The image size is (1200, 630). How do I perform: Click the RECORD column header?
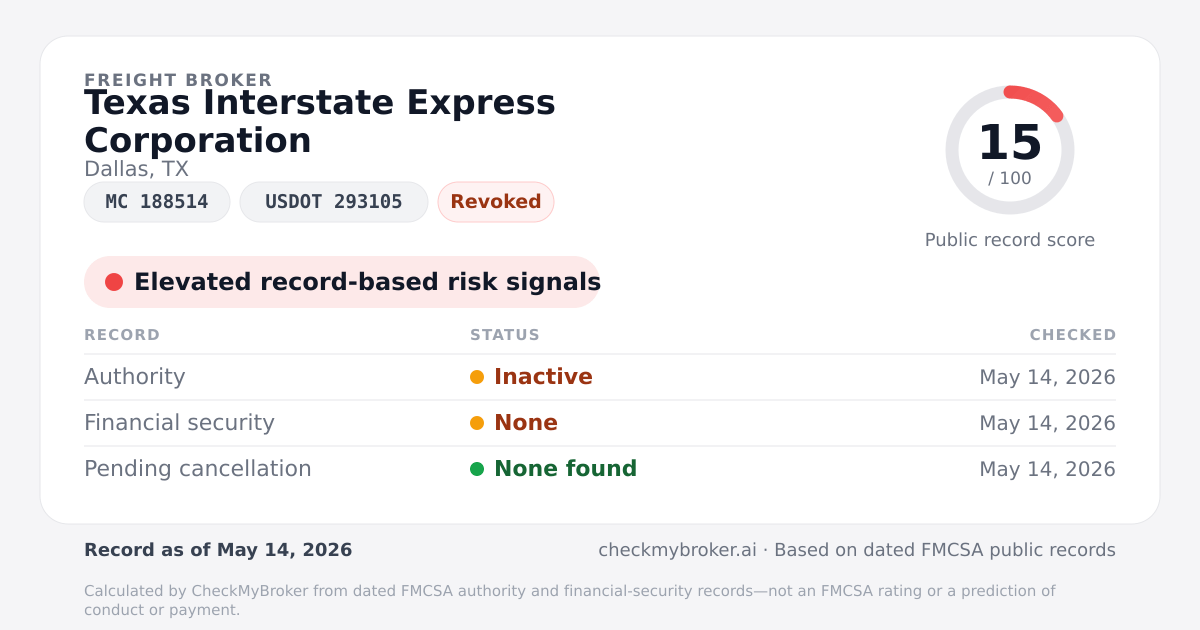[x=122, y=335]
